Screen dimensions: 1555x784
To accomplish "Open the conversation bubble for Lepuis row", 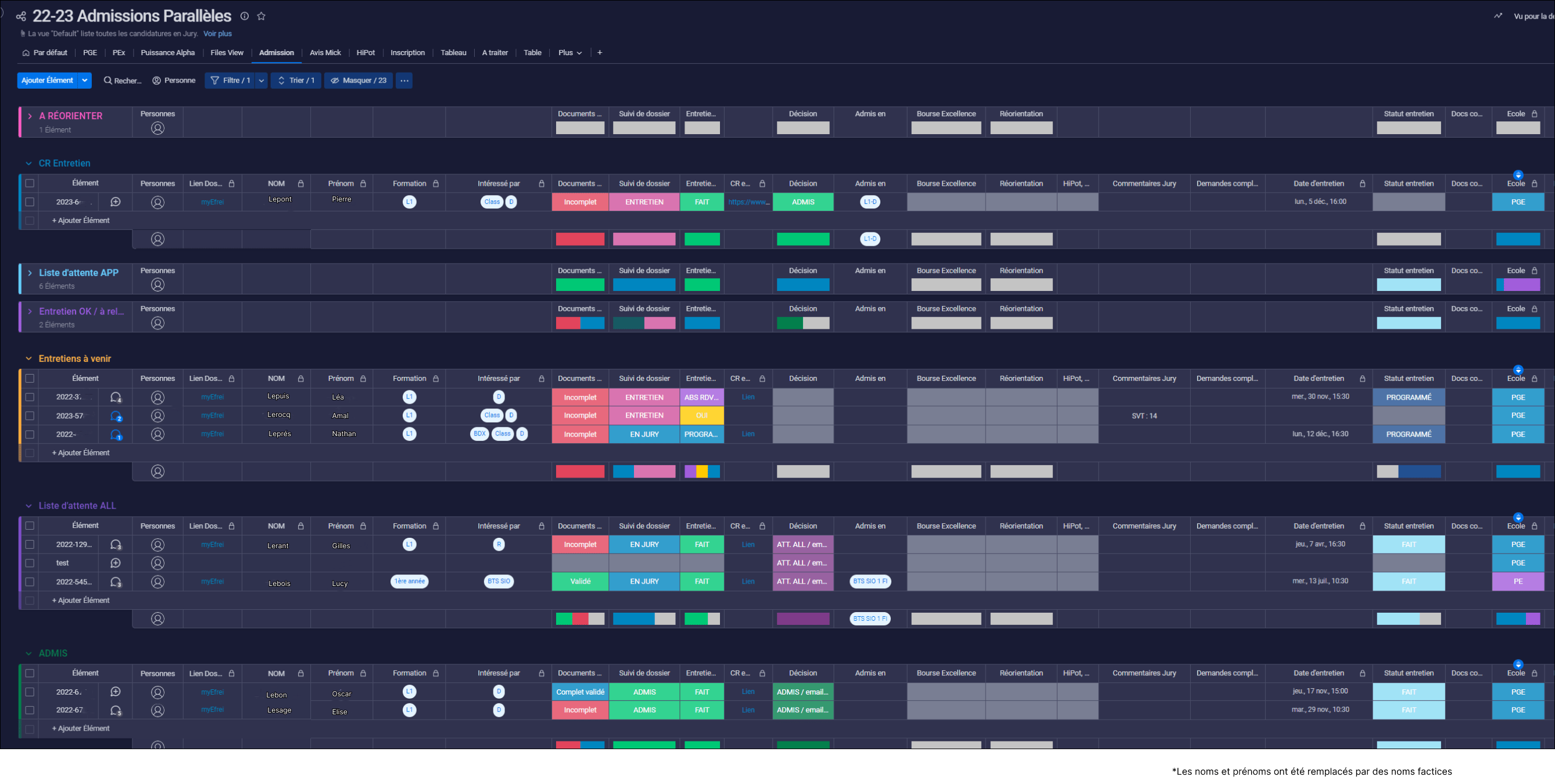I will pyautogui.click(x=116, y=397).
